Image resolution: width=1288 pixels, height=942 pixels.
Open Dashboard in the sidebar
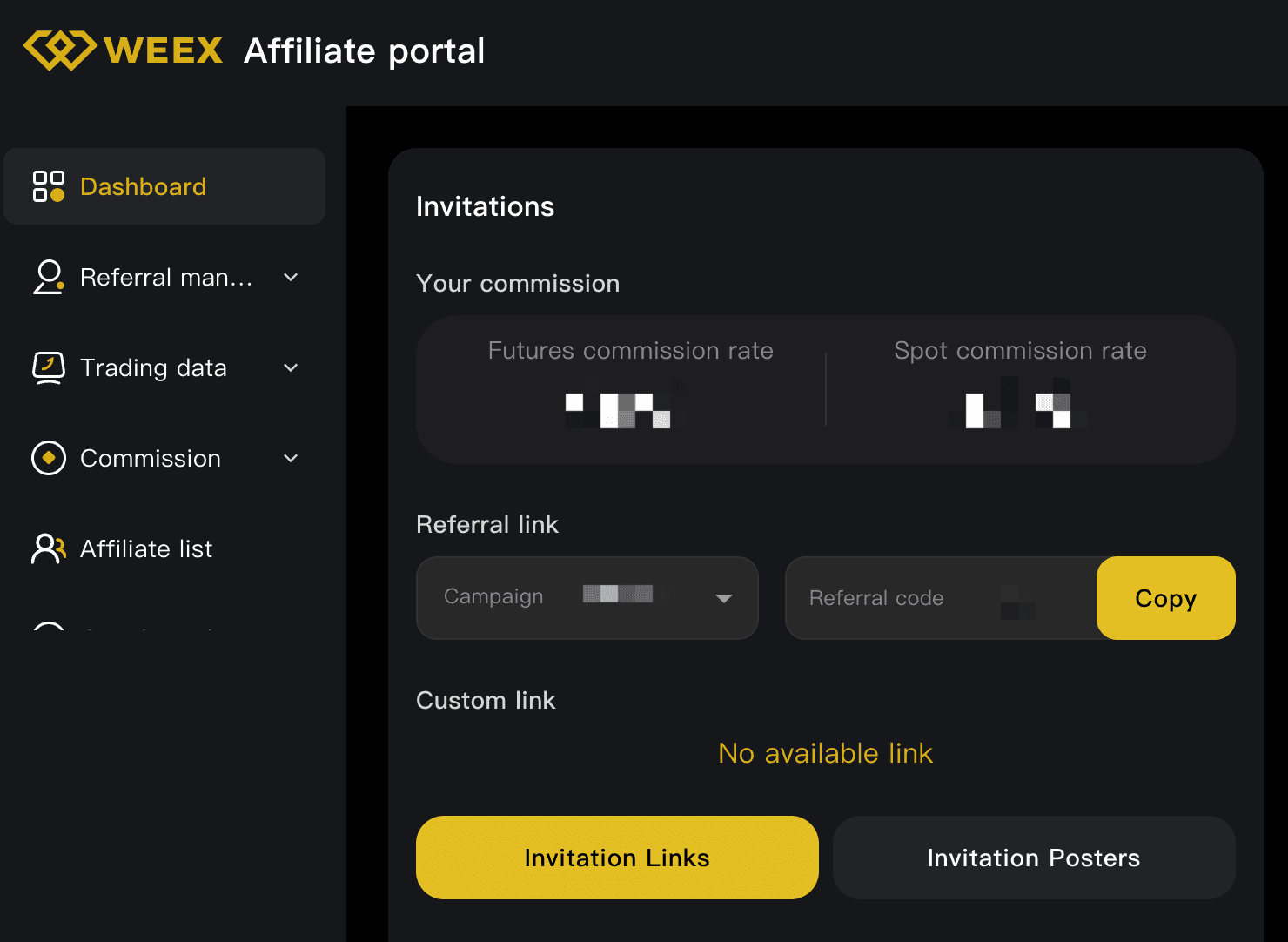point(144,186)
